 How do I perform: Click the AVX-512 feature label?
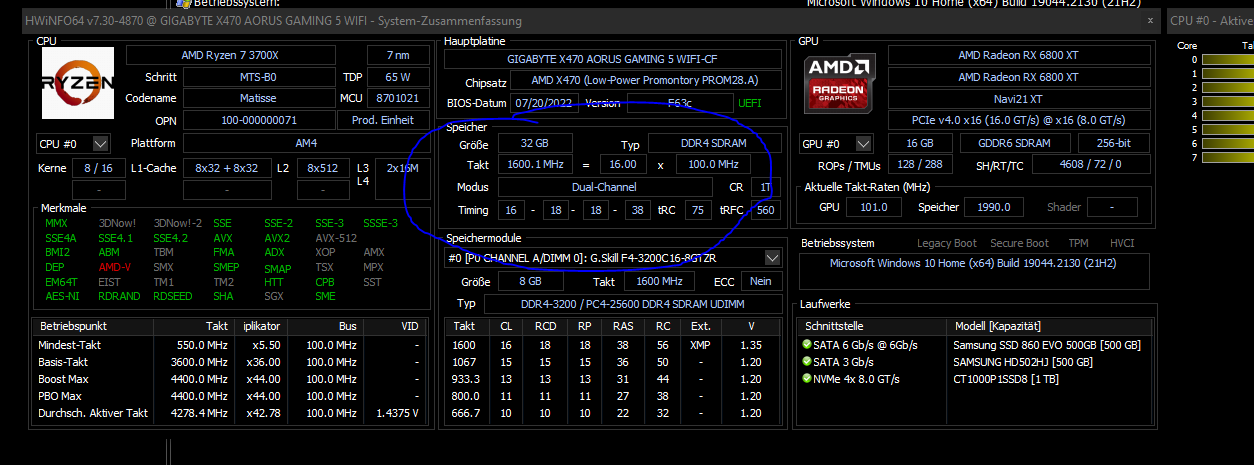click(336, 238)
